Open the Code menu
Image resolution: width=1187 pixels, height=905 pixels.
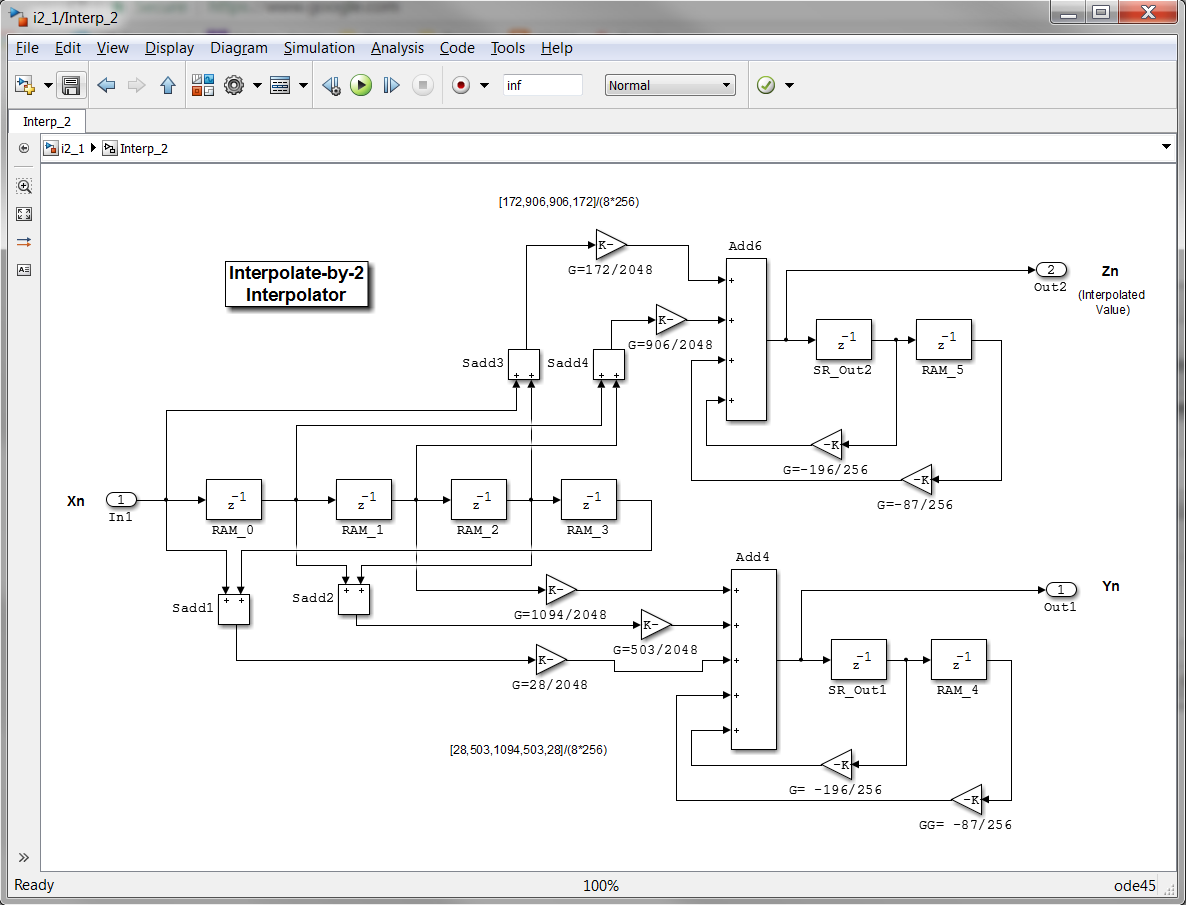click(x=457, y=48)
